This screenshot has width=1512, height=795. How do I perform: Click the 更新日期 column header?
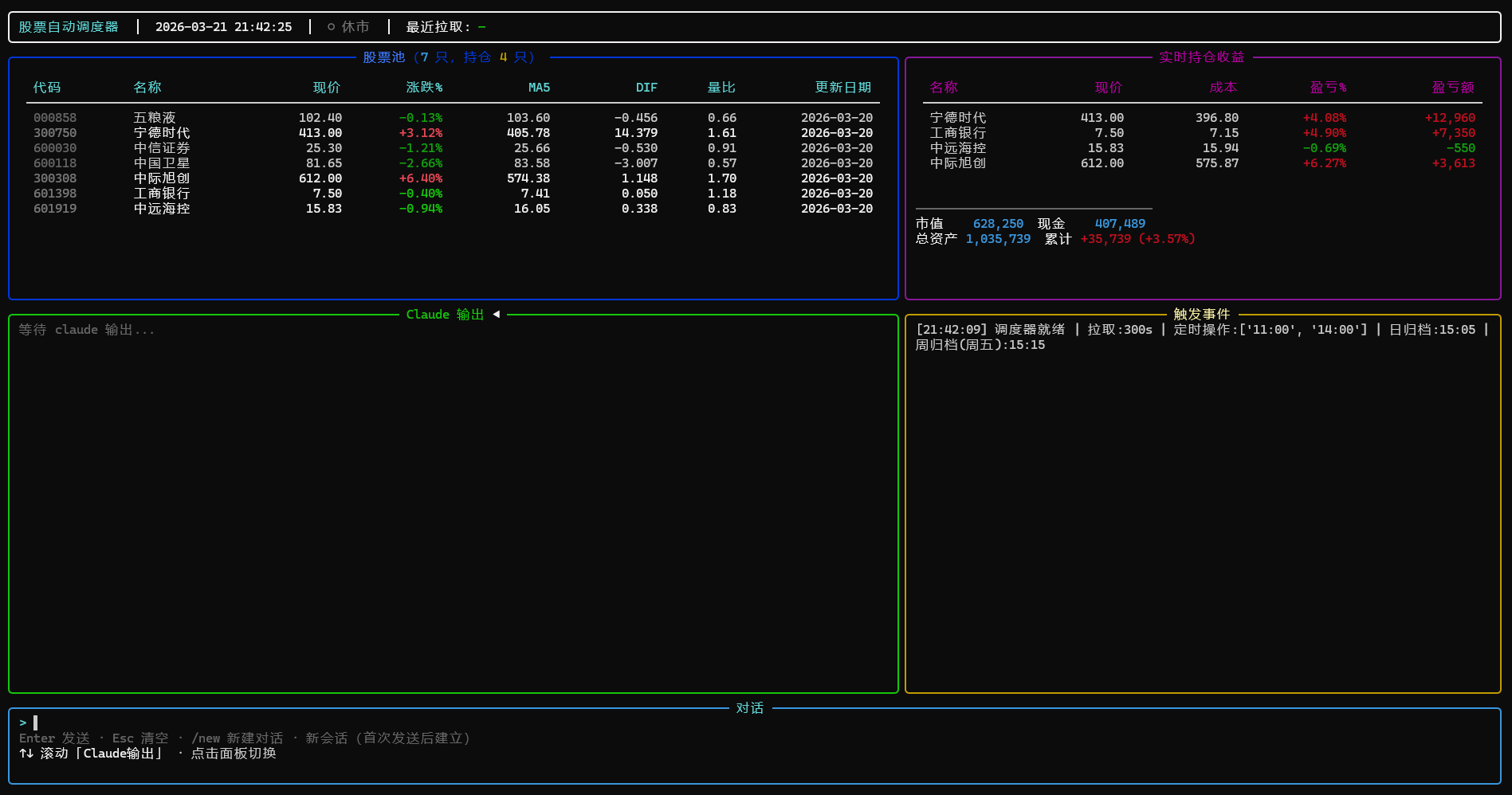click(x=843, y=88)
